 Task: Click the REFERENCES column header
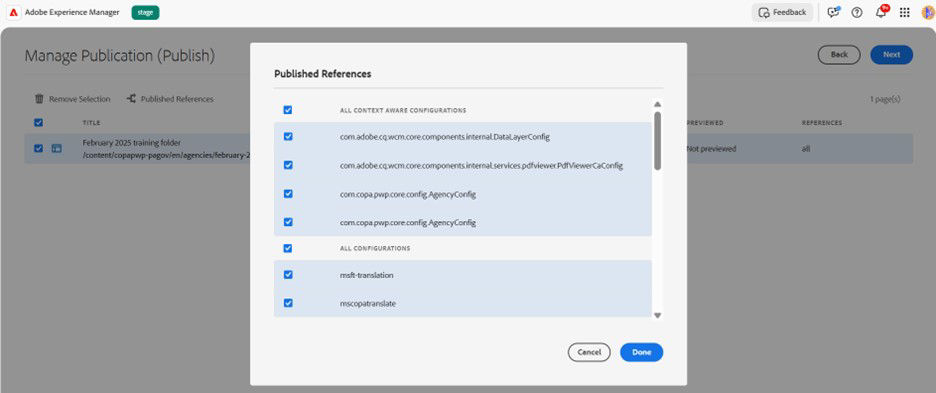click(822, 122)
